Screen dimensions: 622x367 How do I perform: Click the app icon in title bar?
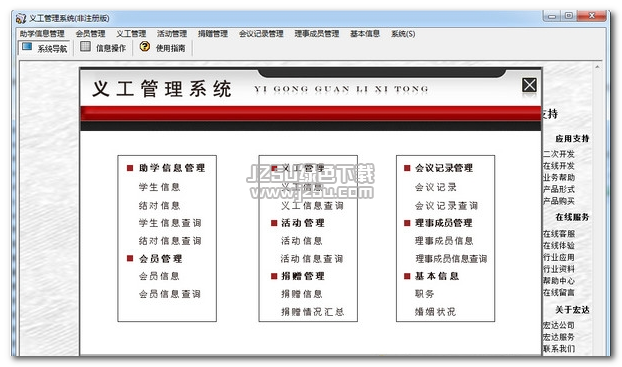point(21,18)
